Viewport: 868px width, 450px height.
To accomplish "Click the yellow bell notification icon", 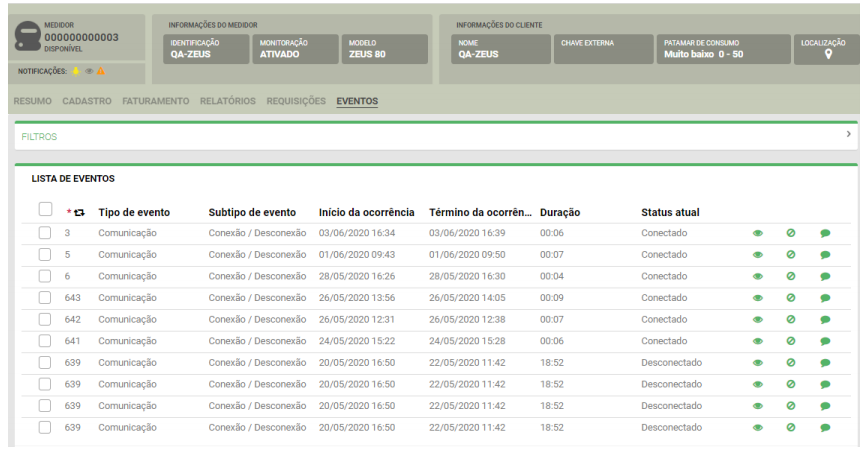I will pos(76,72).
